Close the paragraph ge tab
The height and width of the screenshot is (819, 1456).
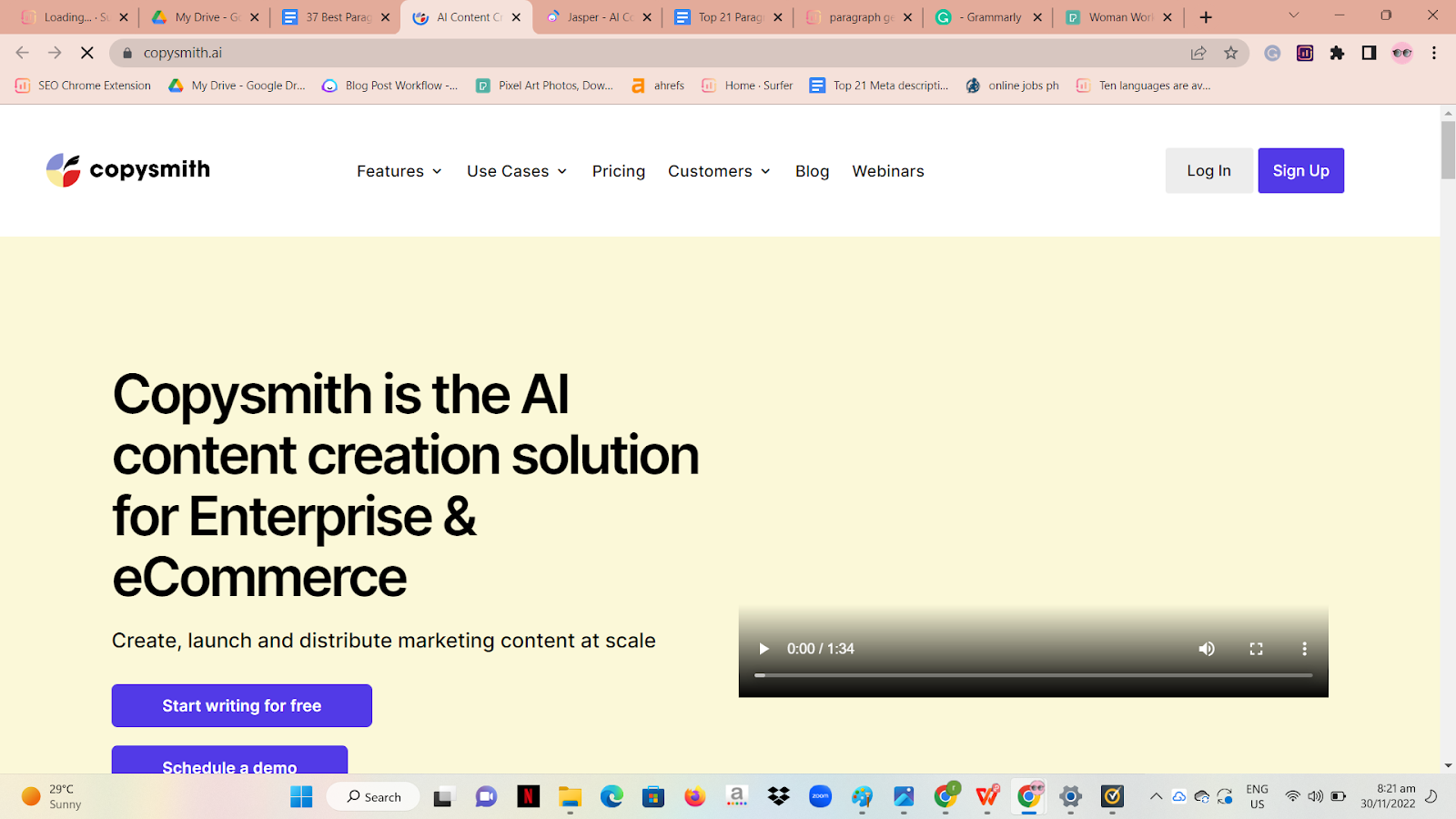[907, 17]
